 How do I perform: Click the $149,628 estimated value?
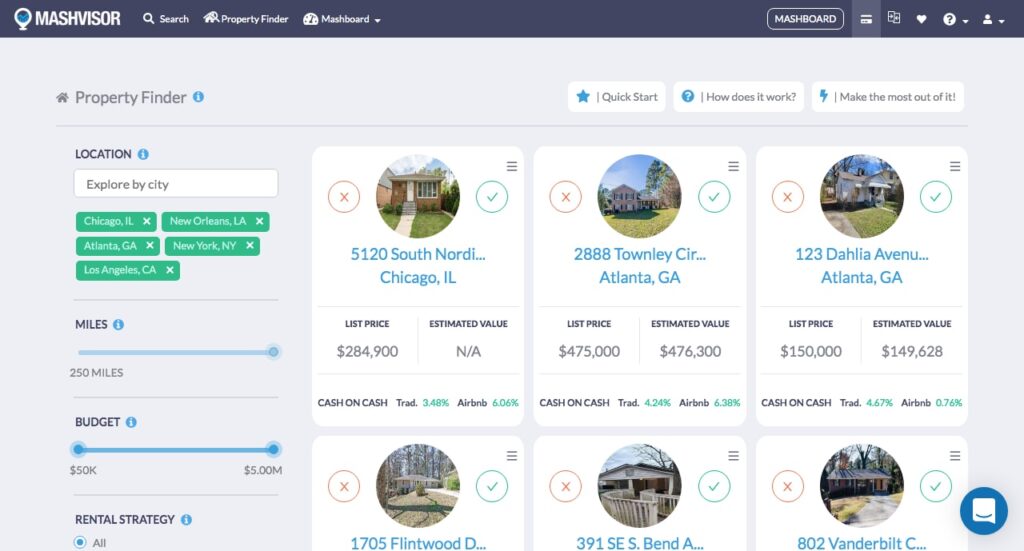click(912, 351)
